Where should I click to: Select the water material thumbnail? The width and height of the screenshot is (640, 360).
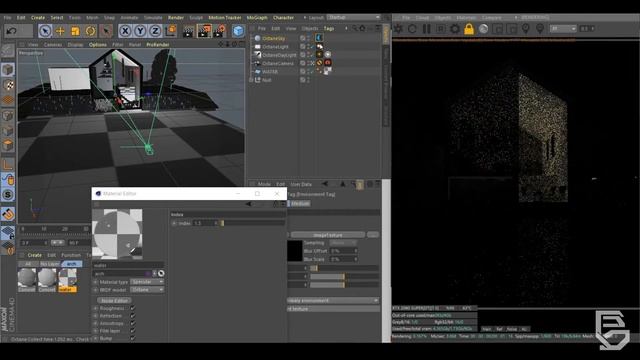coord(67,280)
